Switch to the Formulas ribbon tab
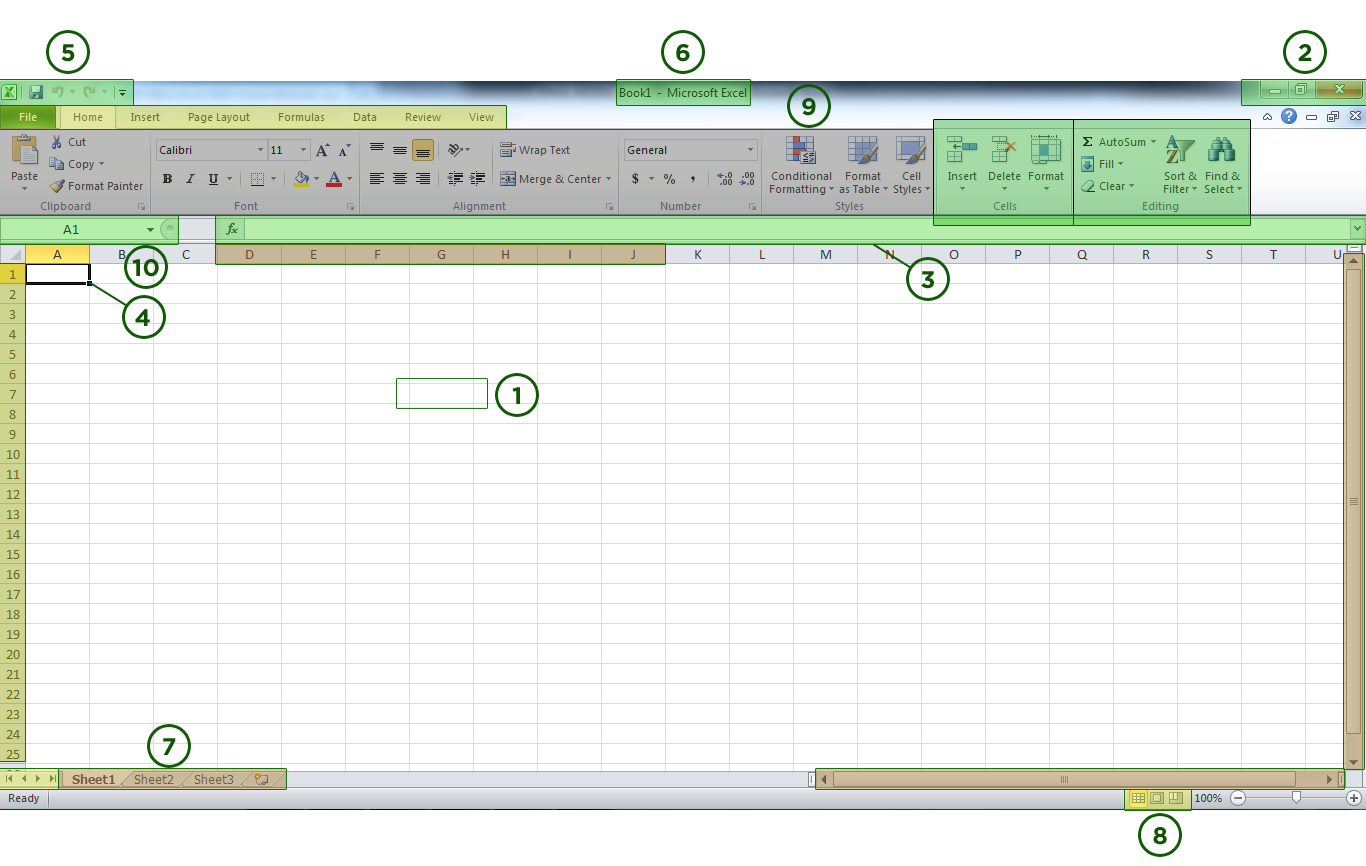This screenshot has height=866, width=1366. pos(301,117)
